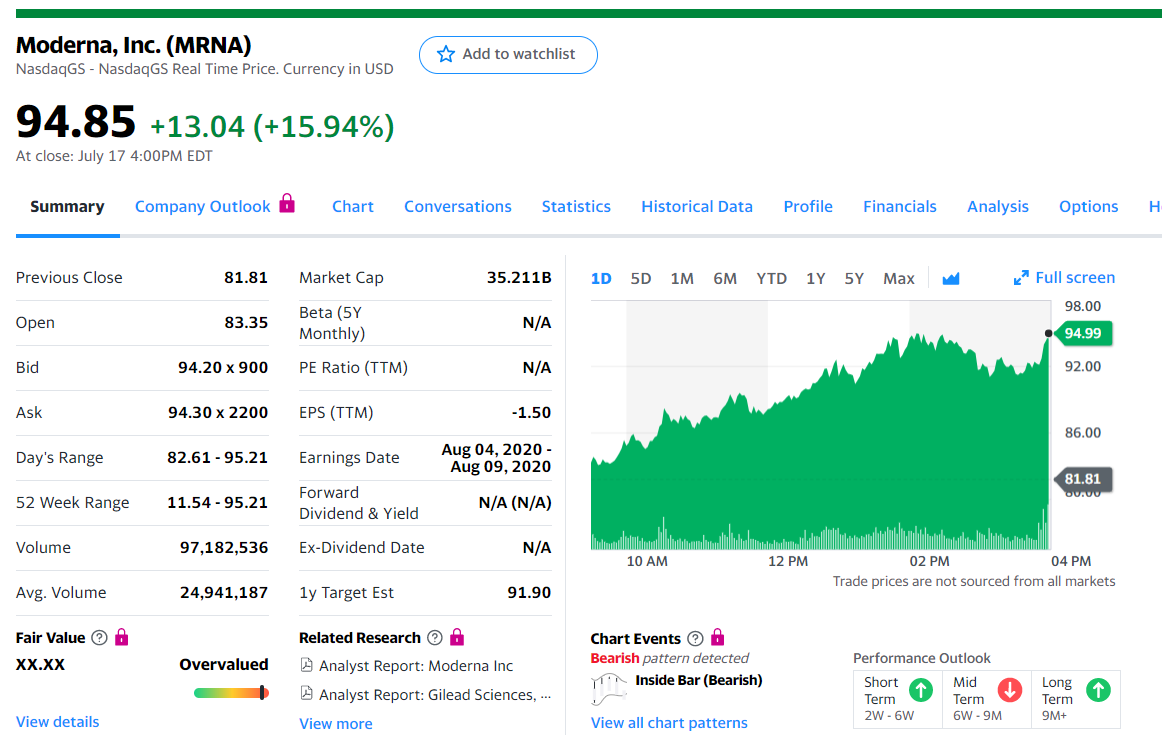Viewport: 1162px width, 735px height.
Task: Open Analyst Report: Moderna Inc
Action: coord(416,666)
